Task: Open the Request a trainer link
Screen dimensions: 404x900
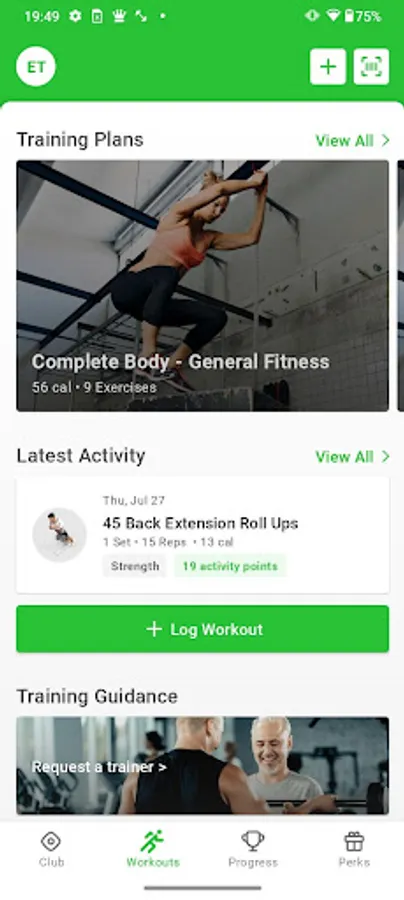Action: (x=99, y=767)
